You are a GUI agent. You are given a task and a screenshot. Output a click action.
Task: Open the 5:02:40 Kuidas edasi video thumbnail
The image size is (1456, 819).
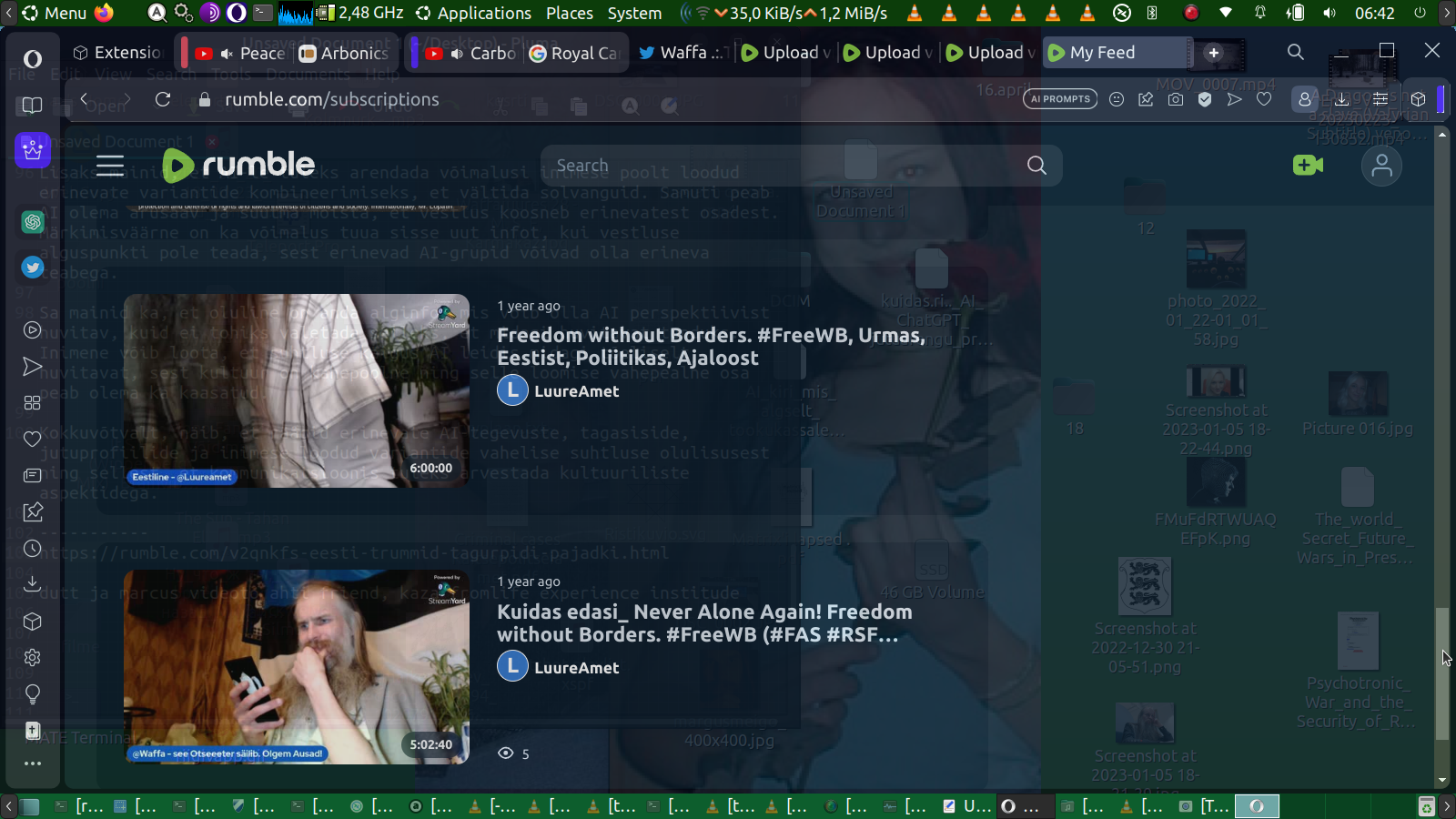click(297, 667)
